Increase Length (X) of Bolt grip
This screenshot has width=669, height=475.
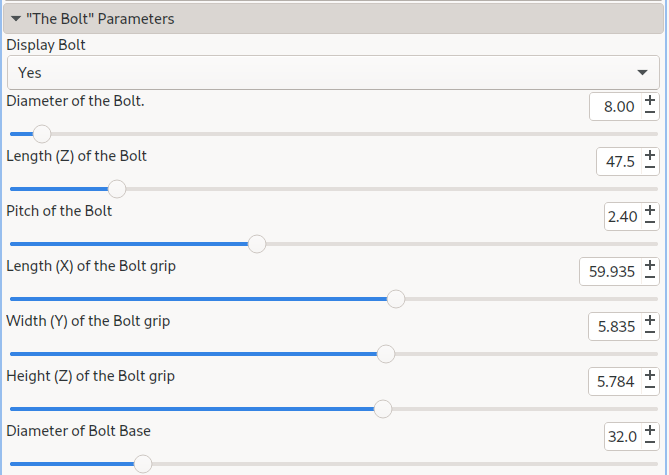click(x=650, y=265)
